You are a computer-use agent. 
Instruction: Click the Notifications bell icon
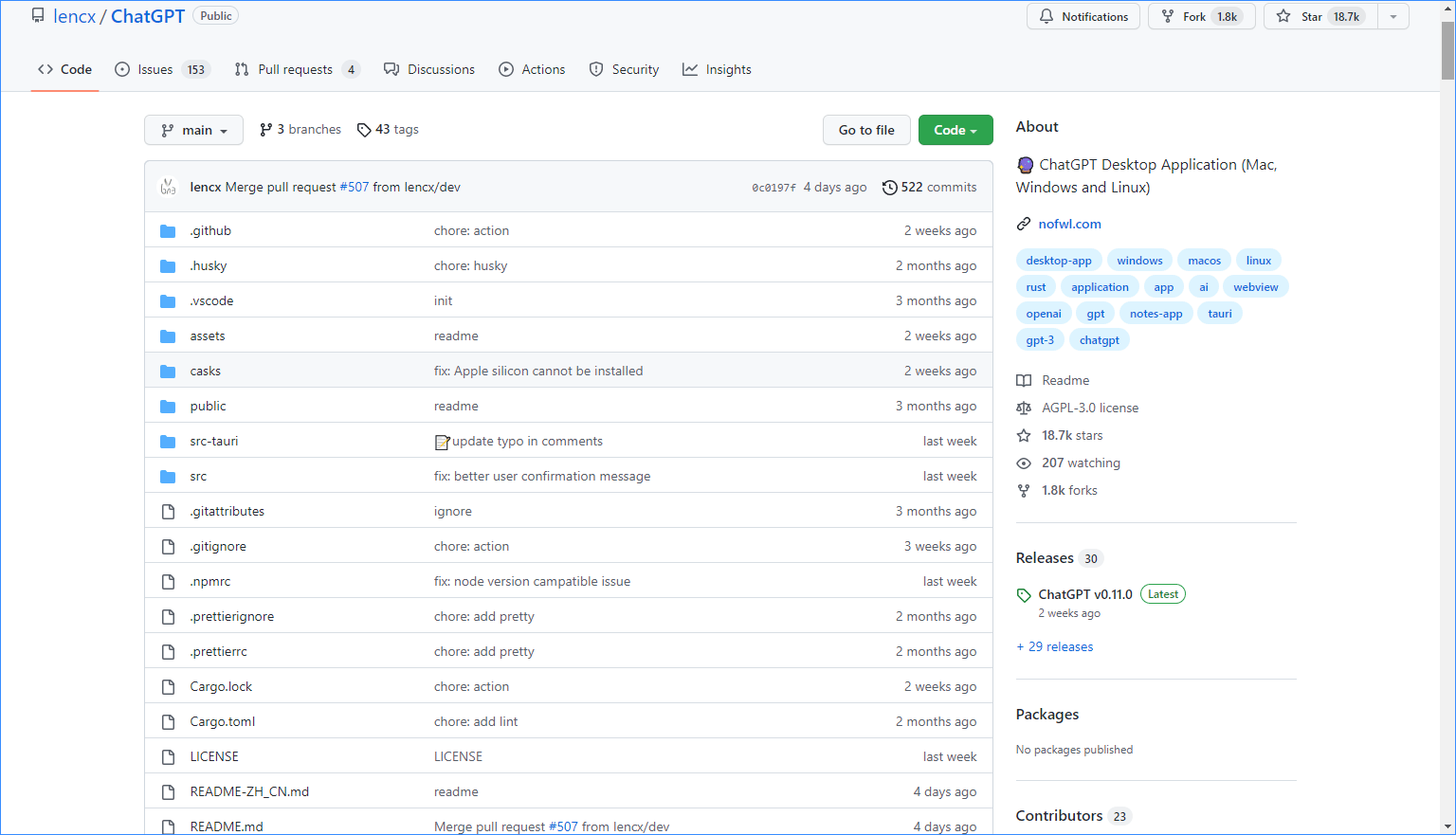tap(1046, 16)
